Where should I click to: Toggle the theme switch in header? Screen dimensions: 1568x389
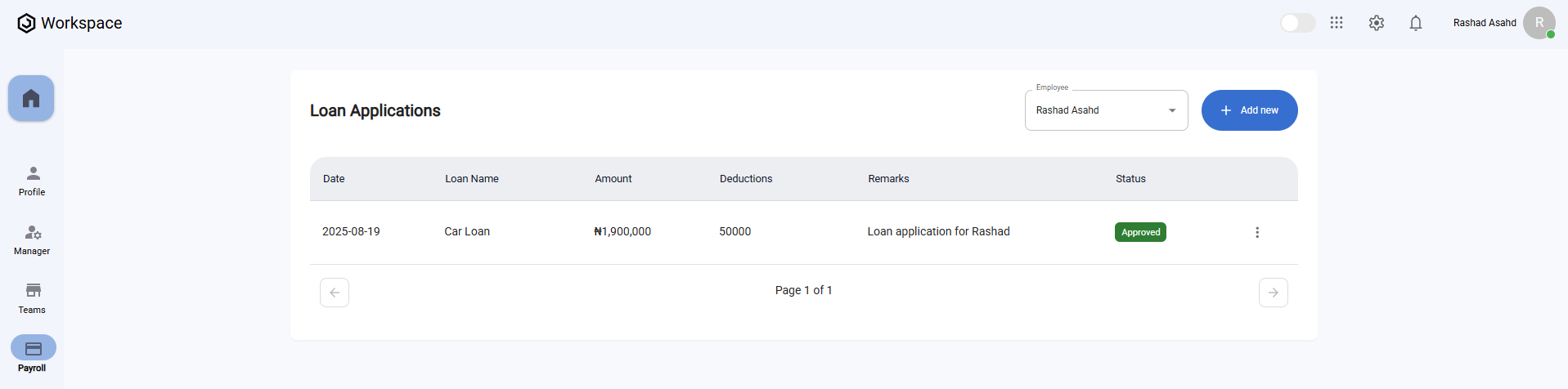click(x=1297, y=23)
